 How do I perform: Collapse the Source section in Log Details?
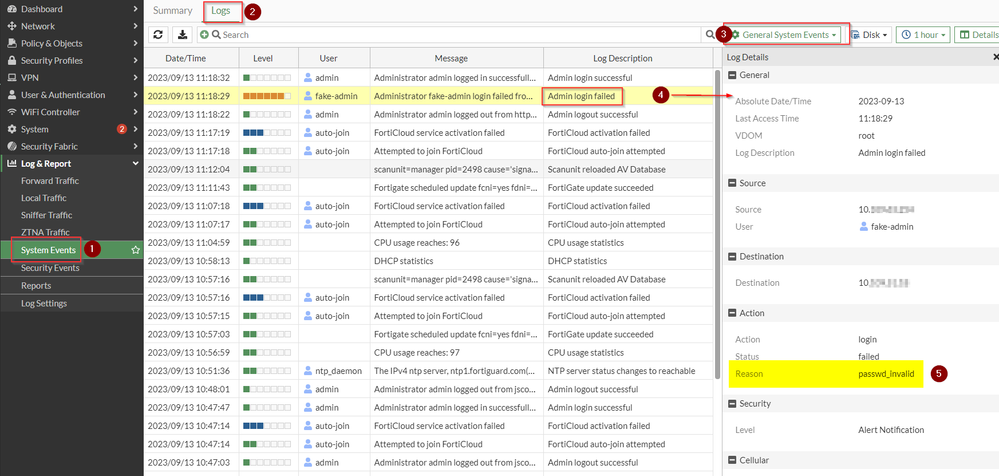tap(731, 183)
